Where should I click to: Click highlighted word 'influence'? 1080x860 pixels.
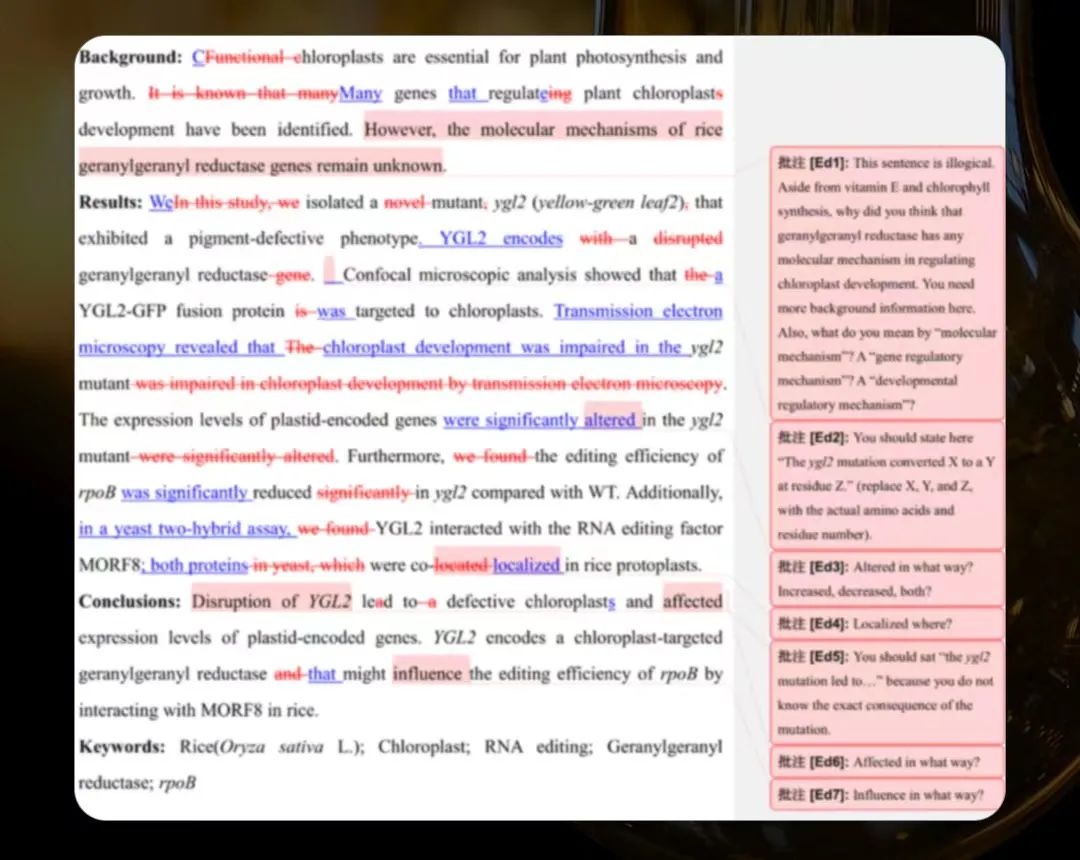coord(427,674)
